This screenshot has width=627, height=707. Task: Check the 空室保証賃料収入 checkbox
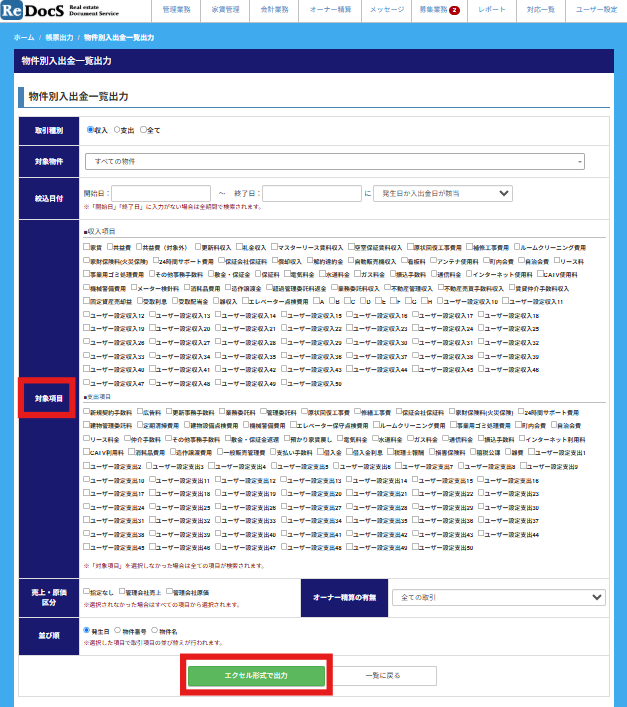click(x=351, y=247)
